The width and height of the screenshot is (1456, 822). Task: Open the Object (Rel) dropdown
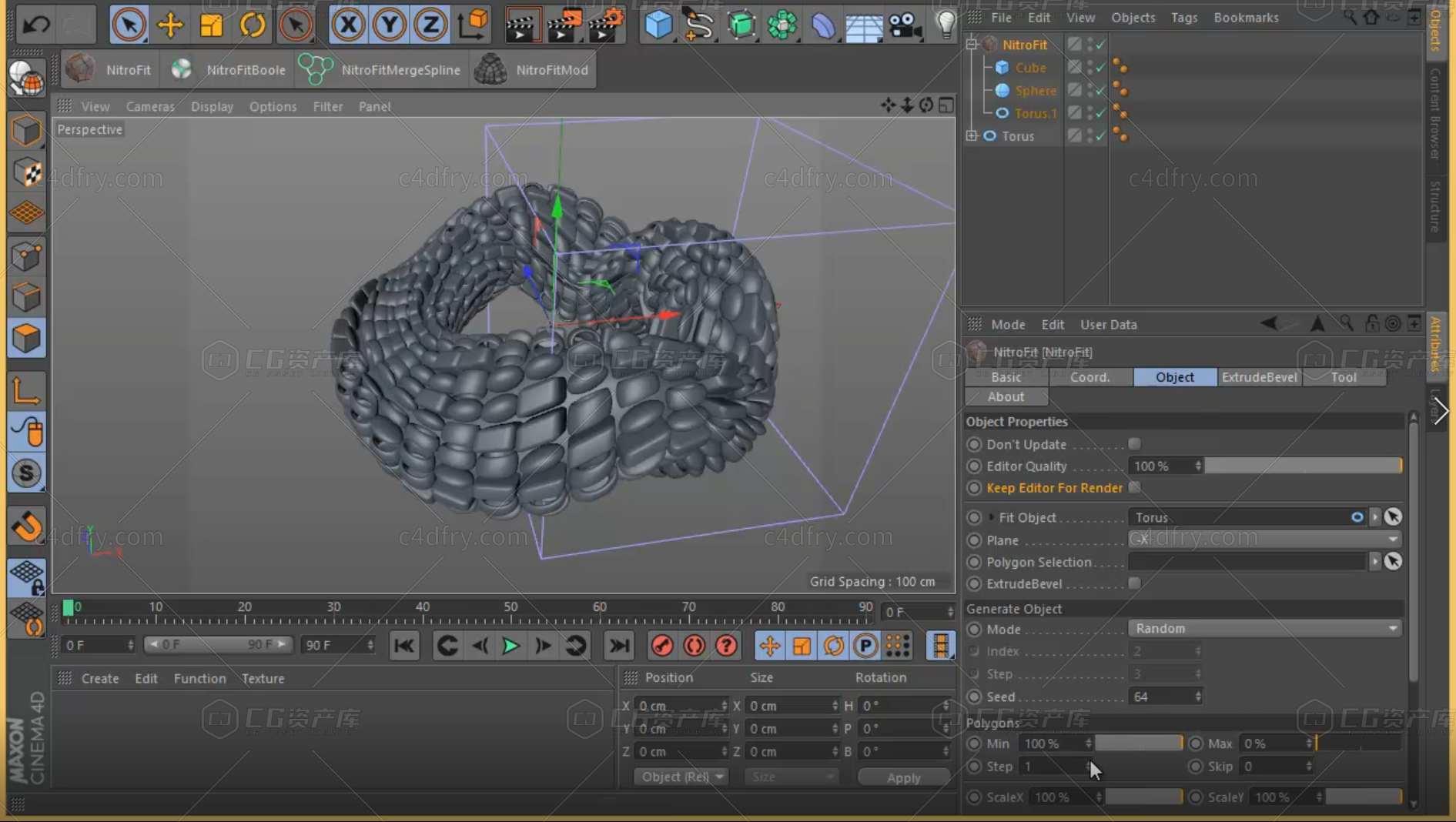681,777
